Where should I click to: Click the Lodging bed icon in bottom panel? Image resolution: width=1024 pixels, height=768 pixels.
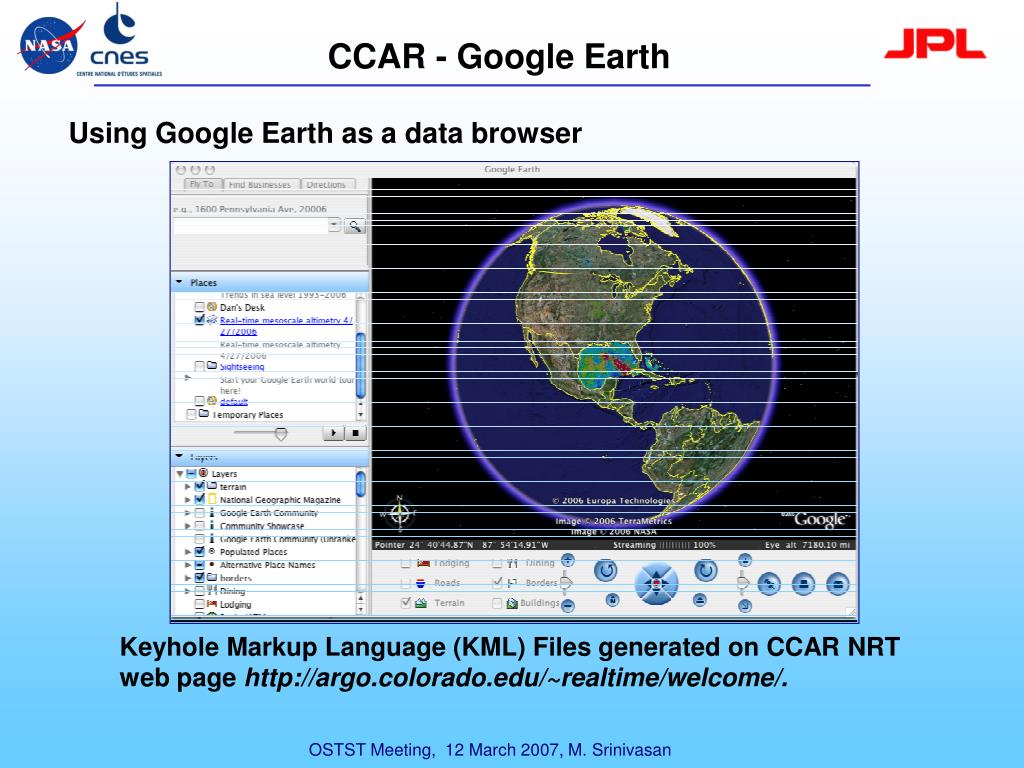click(424, 563)
